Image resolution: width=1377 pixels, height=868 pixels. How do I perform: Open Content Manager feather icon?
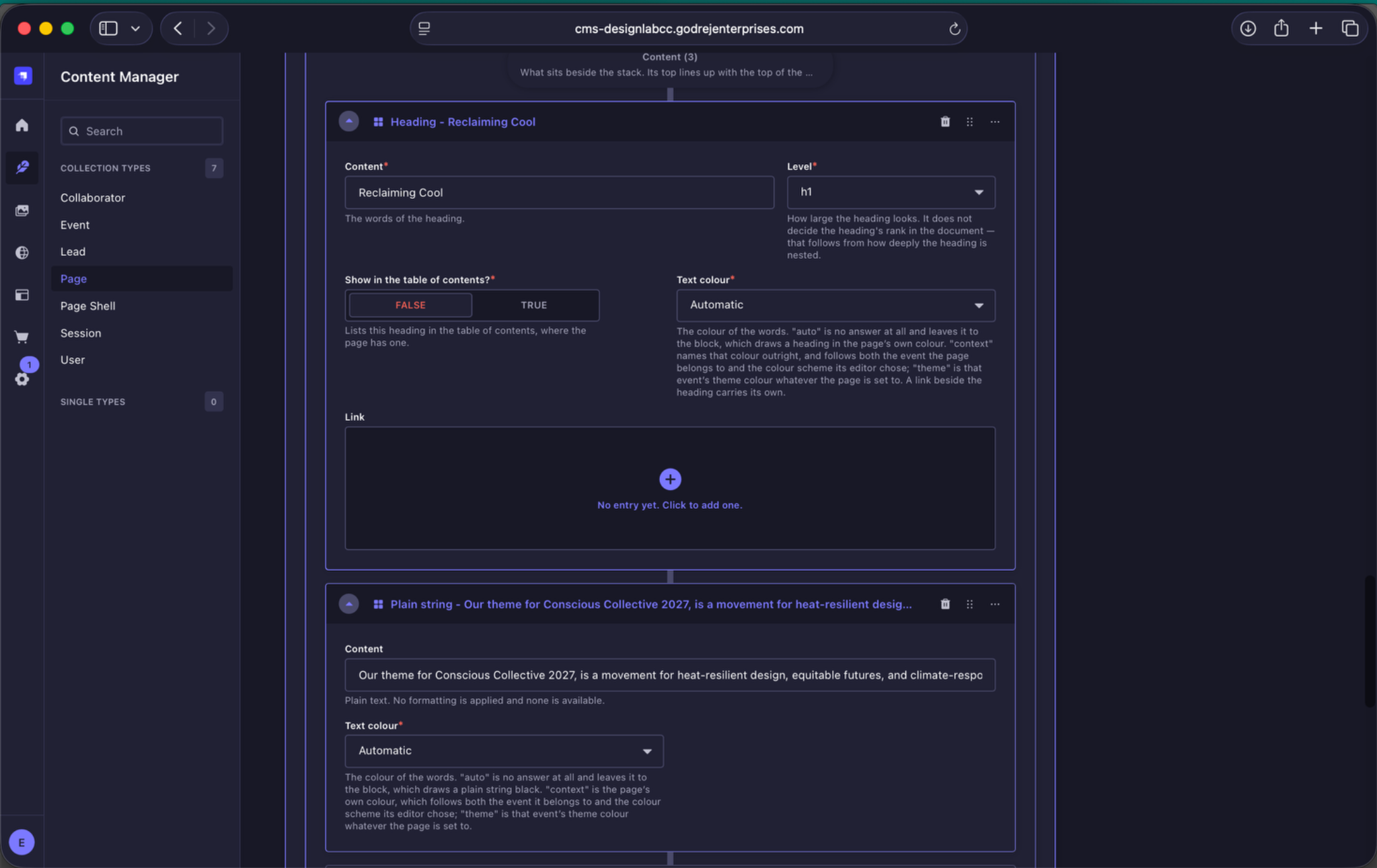point(22,167)
